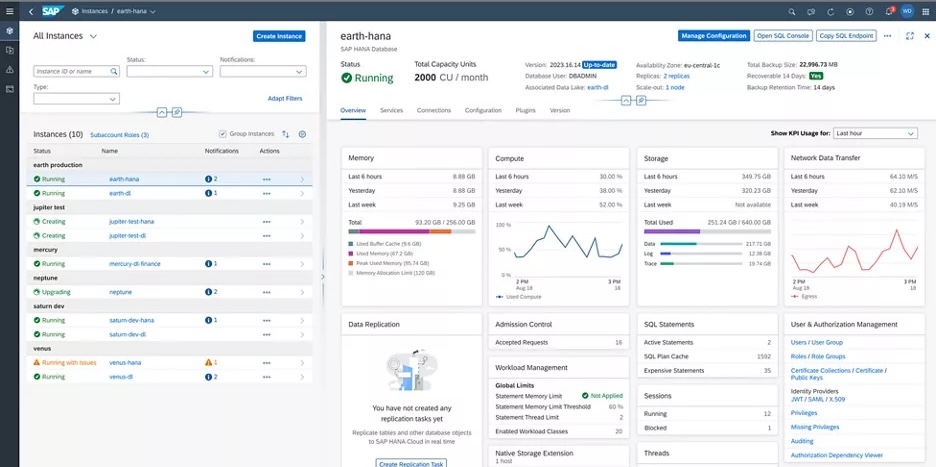Click the Create Instance button
The image size is (936, 467).
coord(279,36)
